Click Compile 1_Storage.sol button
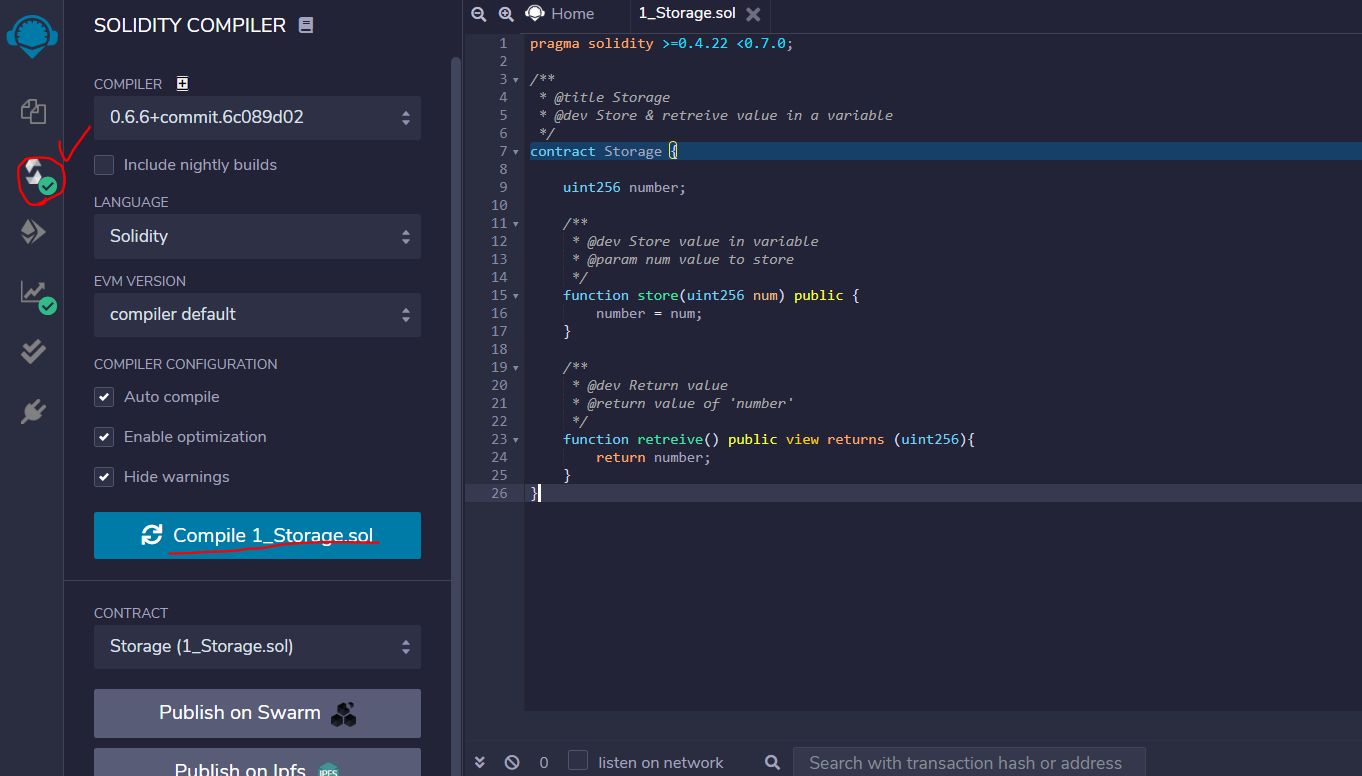The height and width of the screenshot is (776, 1362). point(257,535)
